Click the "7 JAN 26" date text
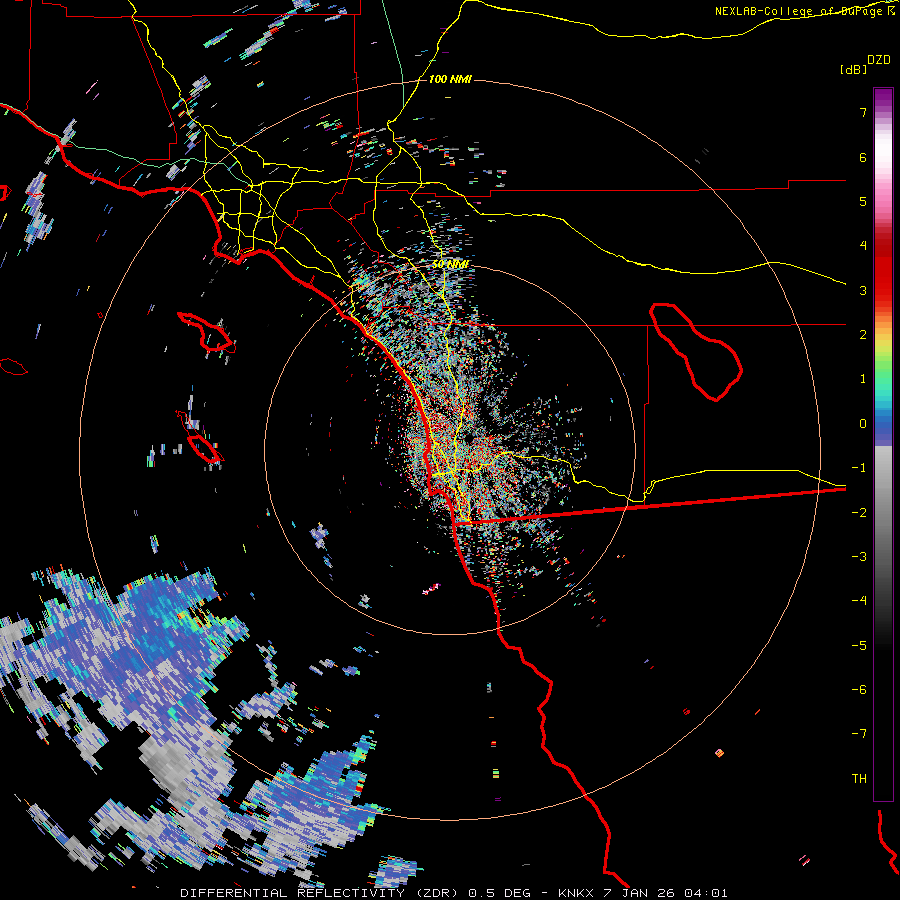The width and height of the screenshot is (900, 900). (x=638, y=893)
